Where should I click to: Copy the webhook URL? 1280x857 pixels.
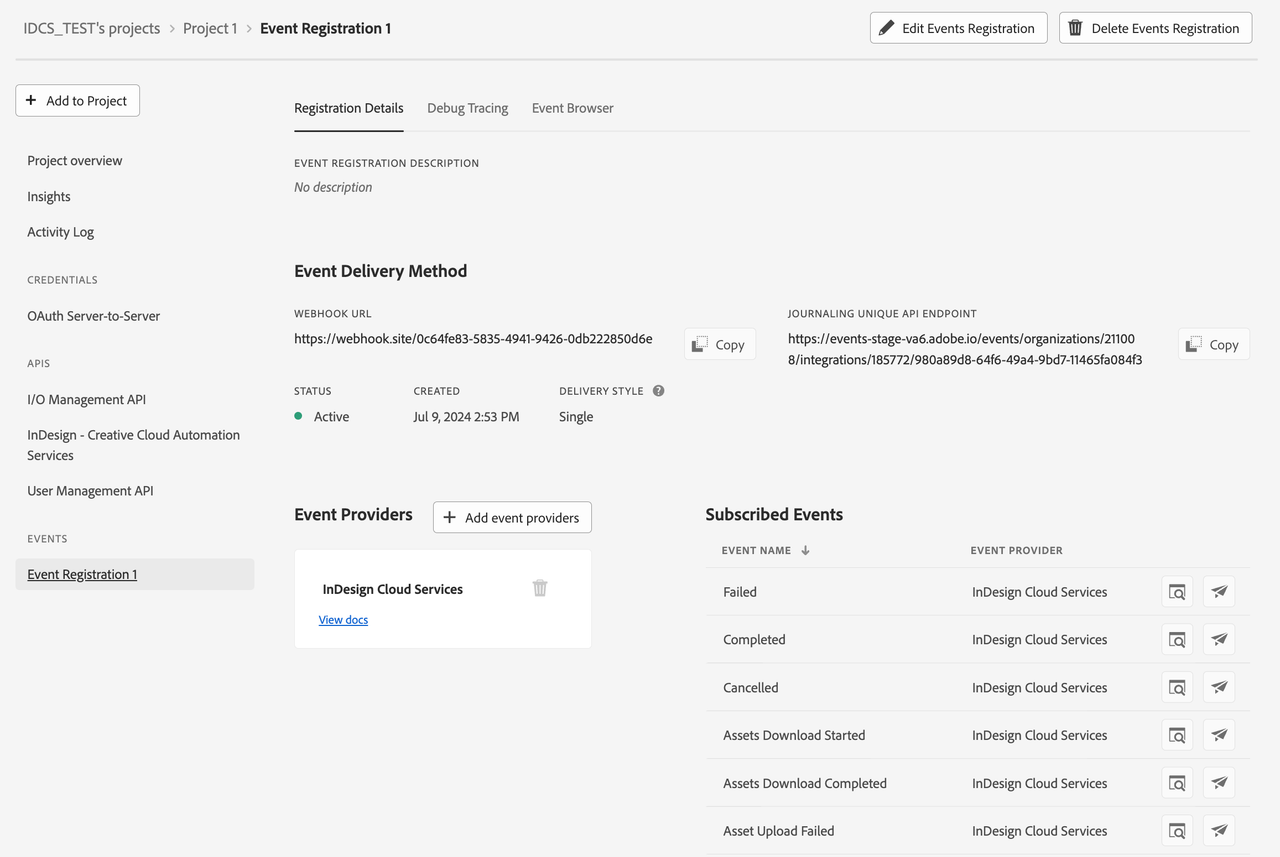click(x=720, y=344)
